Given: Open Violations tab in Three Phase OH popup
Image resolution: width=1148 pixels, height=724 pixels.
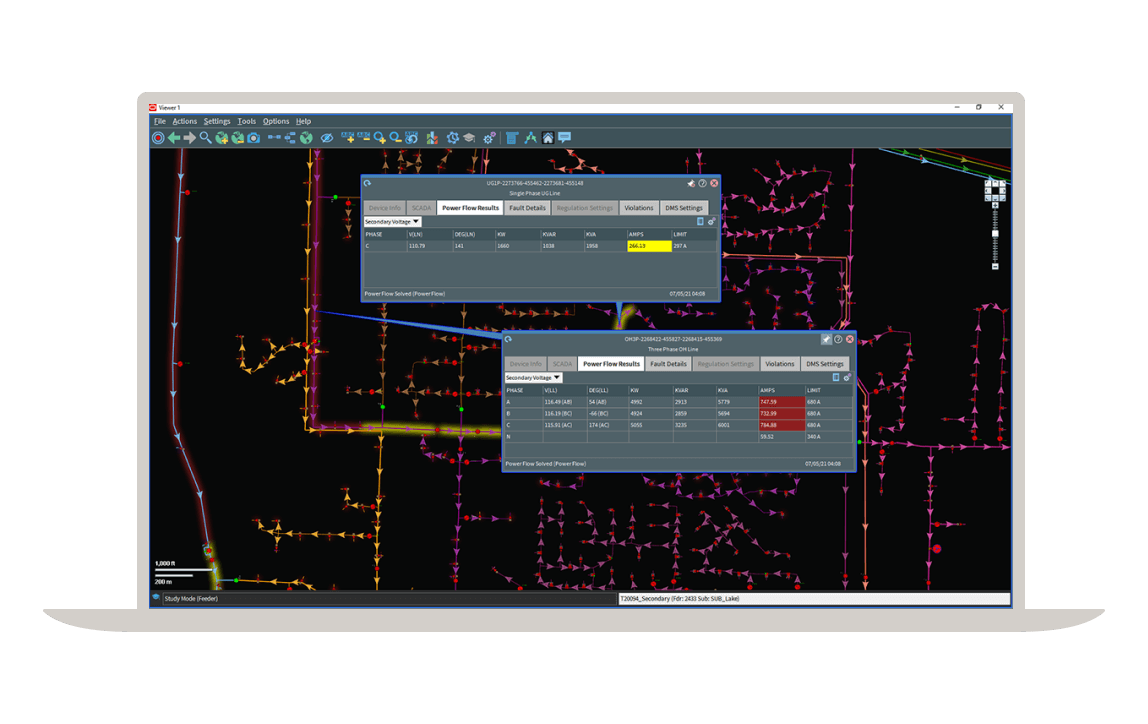Looking at the screenshot, I should point(780,364).
